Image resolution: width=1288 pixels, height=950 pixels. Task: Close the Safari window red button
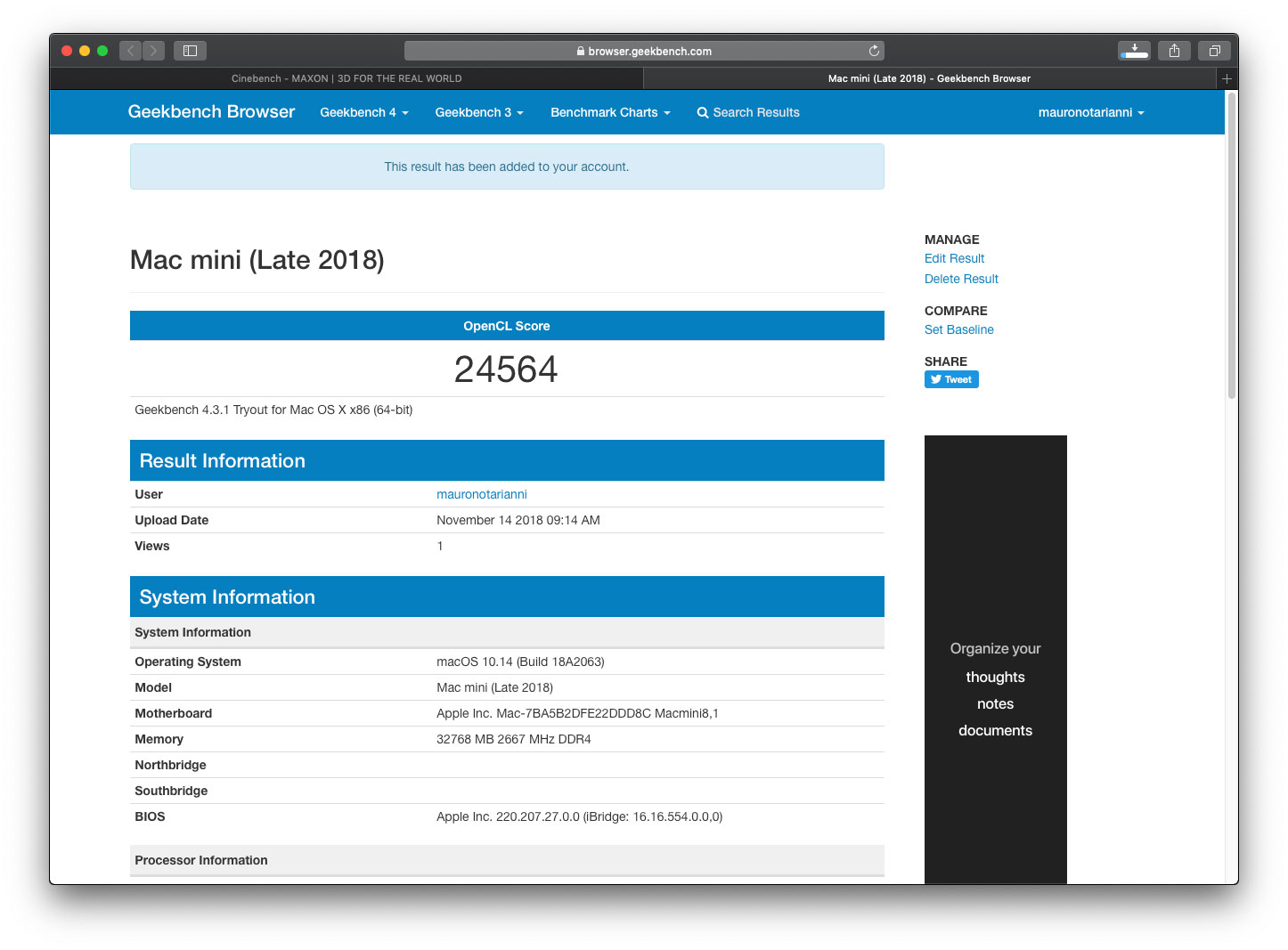pos(67,51)
